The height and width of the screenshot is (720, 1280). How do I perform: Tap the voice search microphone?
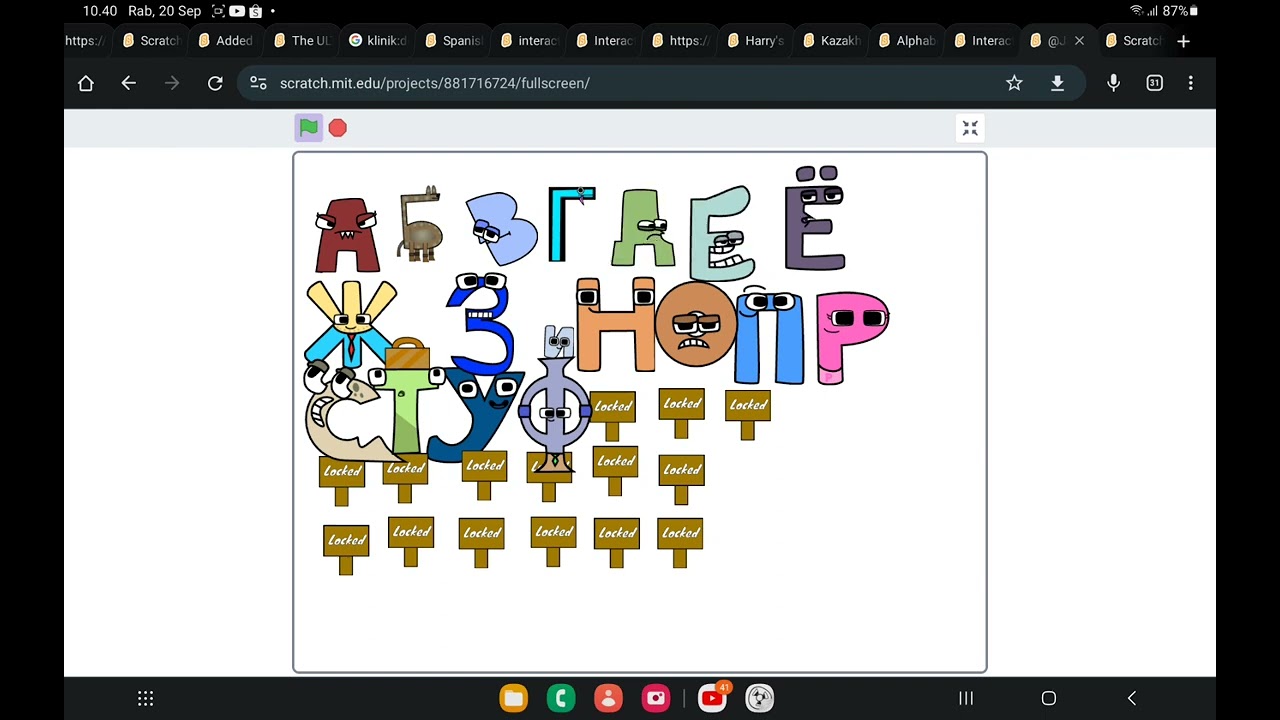(1113, 83)
